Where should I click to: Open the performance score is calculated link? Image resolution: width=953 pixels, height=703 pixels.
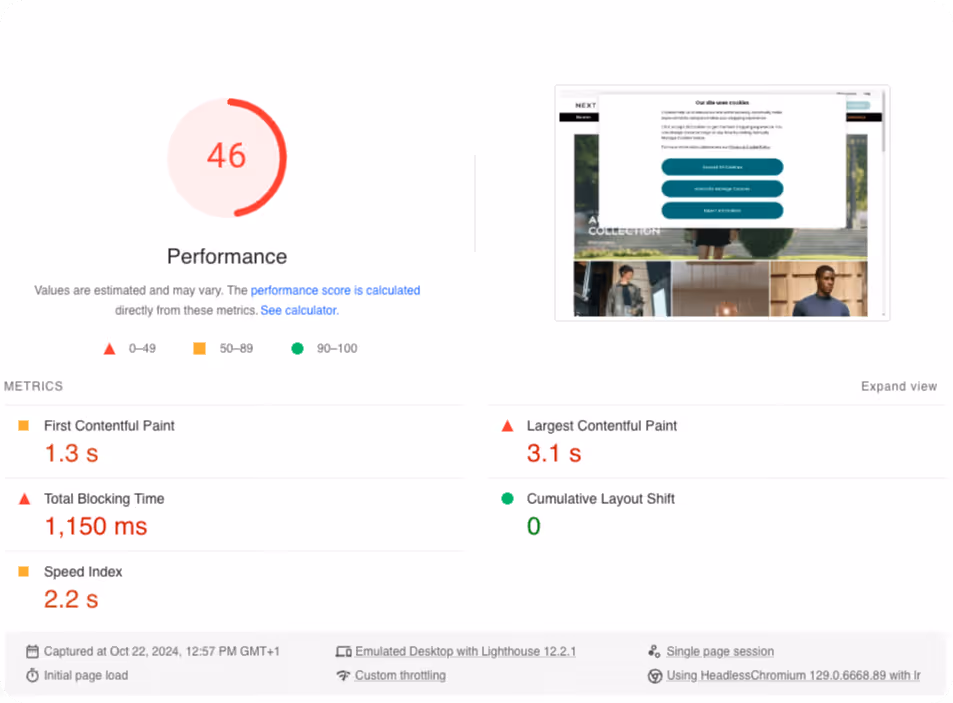[335, 290]
